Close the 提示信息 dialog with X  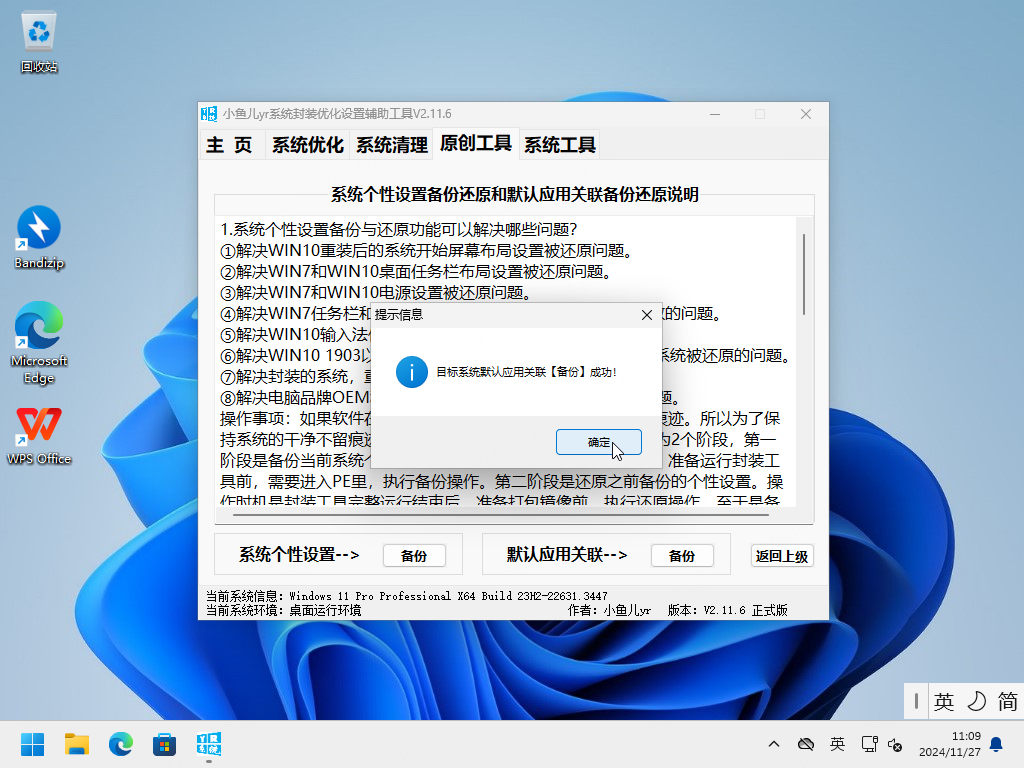click(x=647, y=315)
